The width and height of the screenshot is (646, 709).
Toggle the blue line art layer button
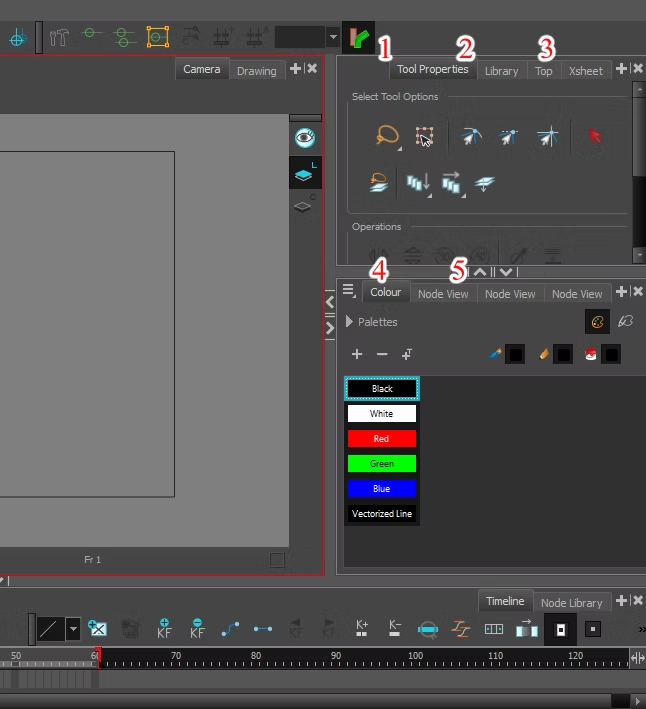click(305, 173)
